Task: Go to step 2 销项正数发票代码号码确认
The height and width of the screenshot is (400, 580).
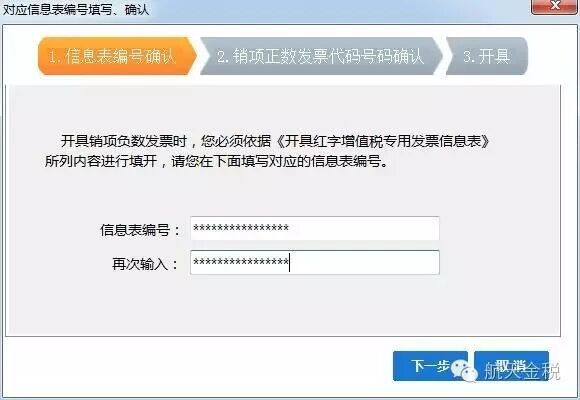Action: click(x=321, y=56)
